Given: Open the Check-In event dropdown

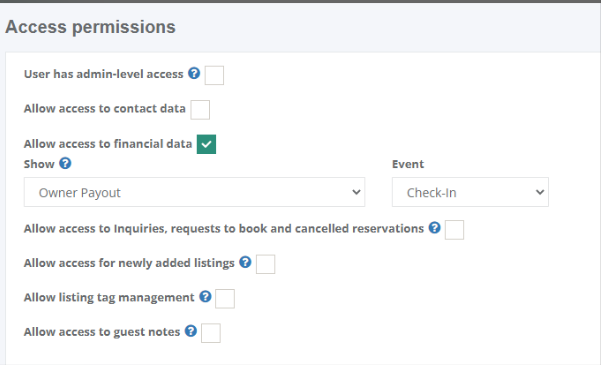Looking at the screenshot, I should [x=470, y=192].
